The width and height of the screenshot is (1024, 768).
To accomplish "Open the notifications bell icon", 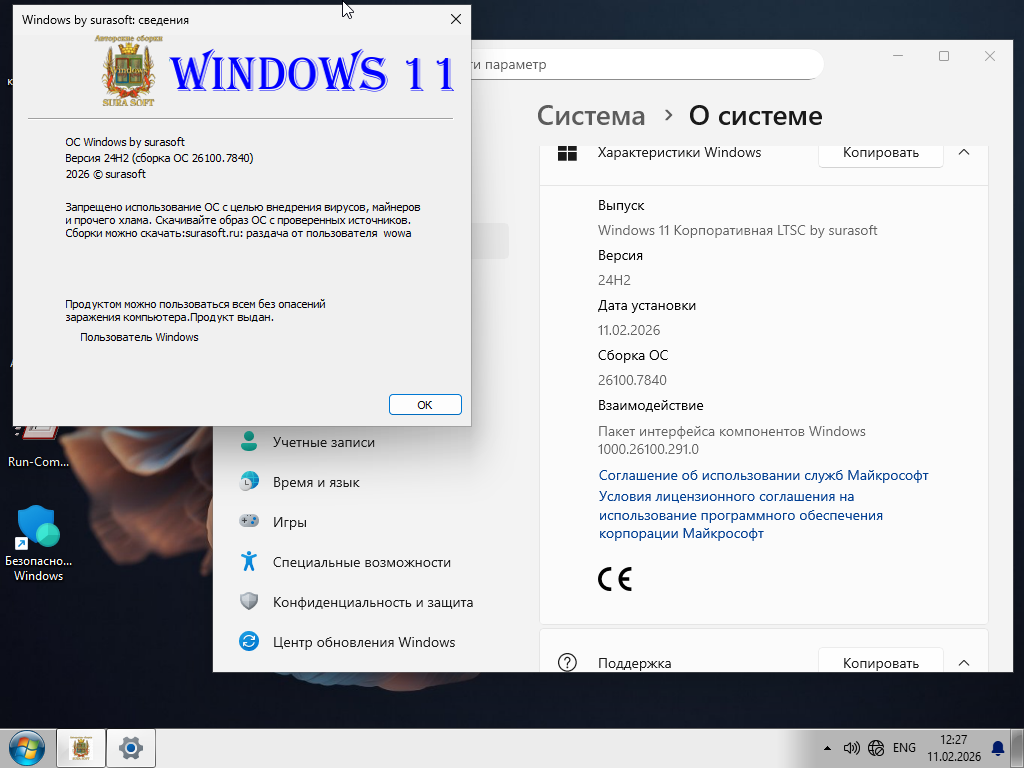I will 998,748.
